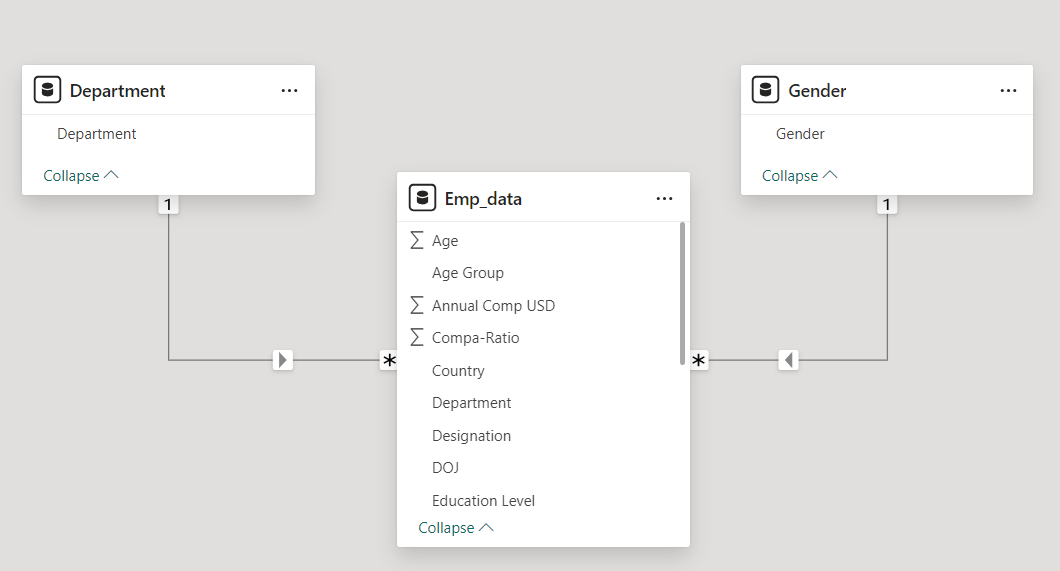Collapse the Gender table card
Viewport: 1060px width, 571px height.
point(799,175)
